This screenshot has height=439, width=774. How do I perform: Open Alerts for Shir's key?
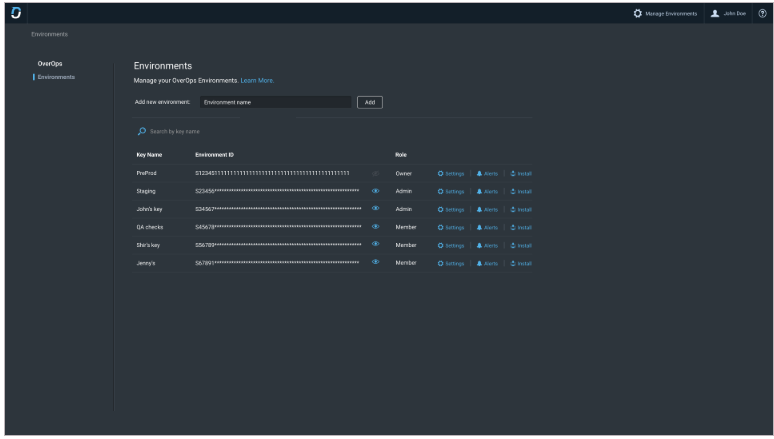coord(487,246)
